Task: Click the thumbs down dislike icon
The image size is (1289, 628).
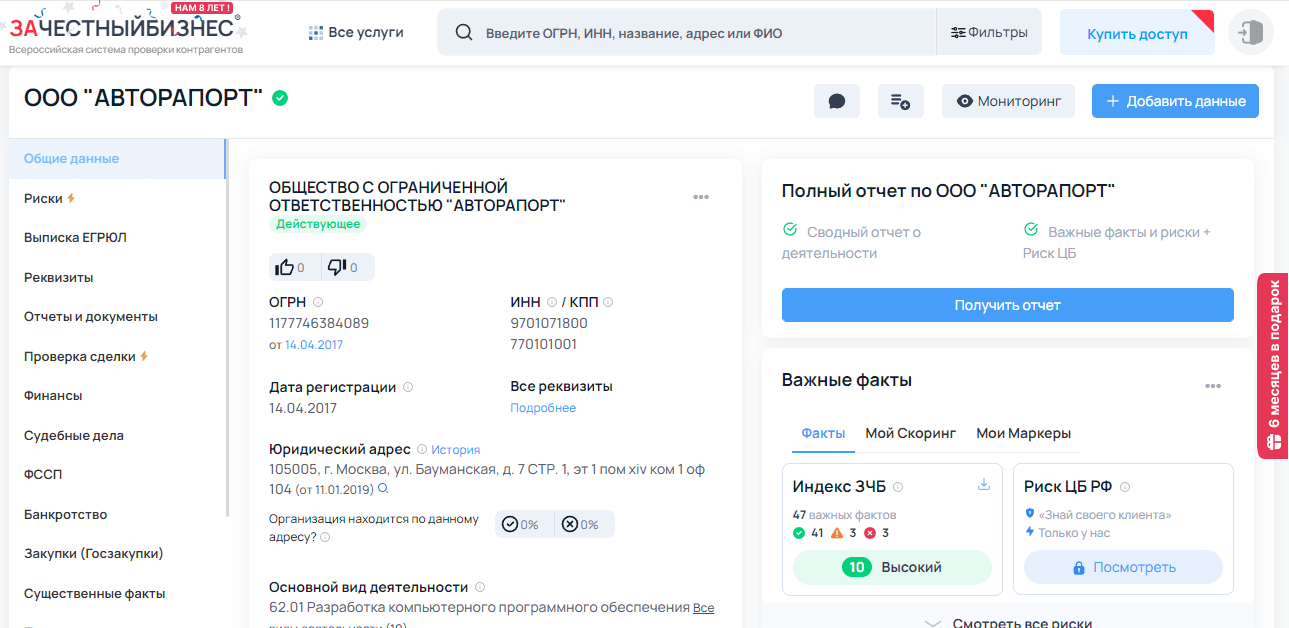Action: (338, 267)
